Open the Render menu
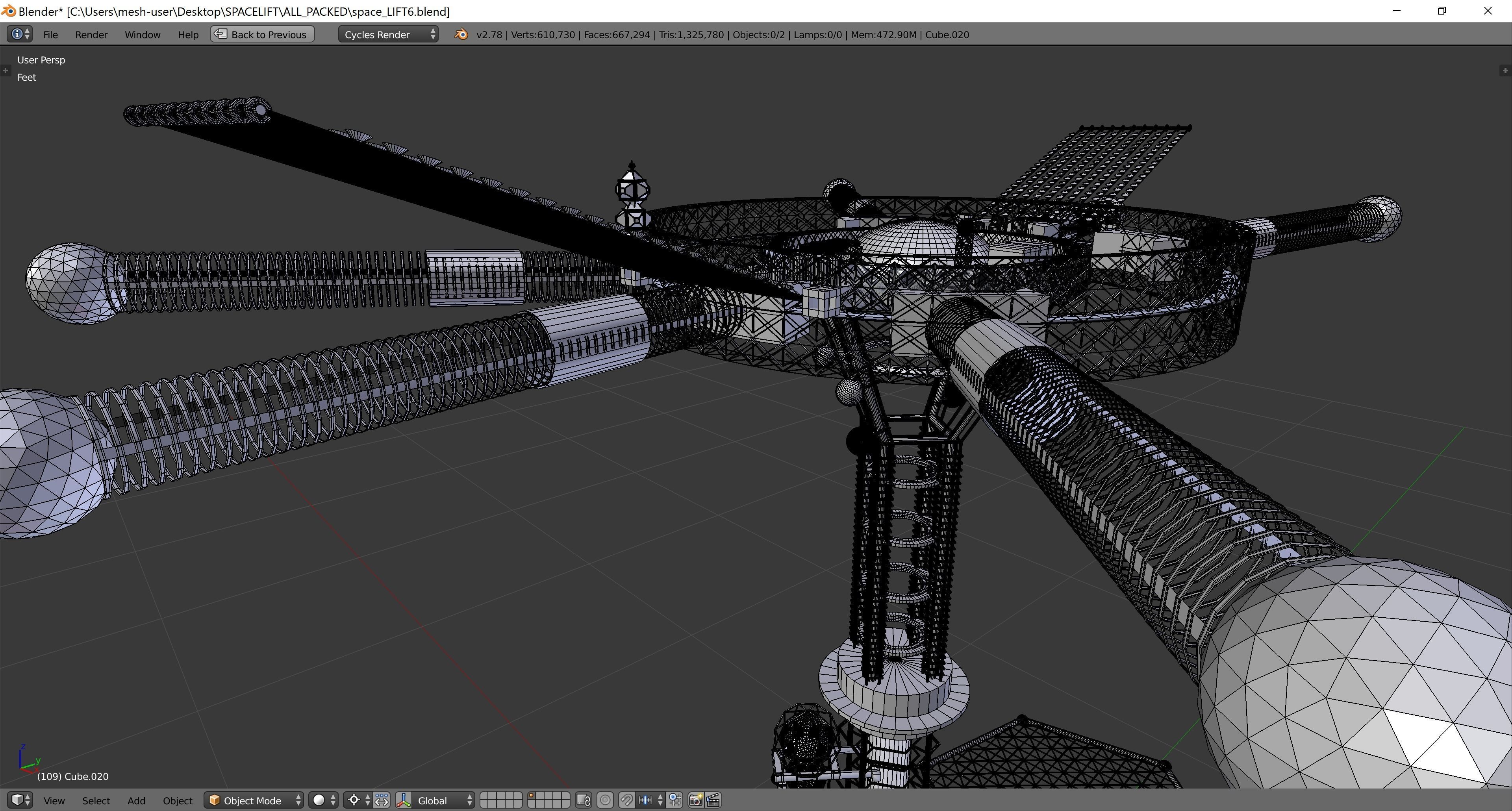 pyautogui.click(x=91, y=35)
